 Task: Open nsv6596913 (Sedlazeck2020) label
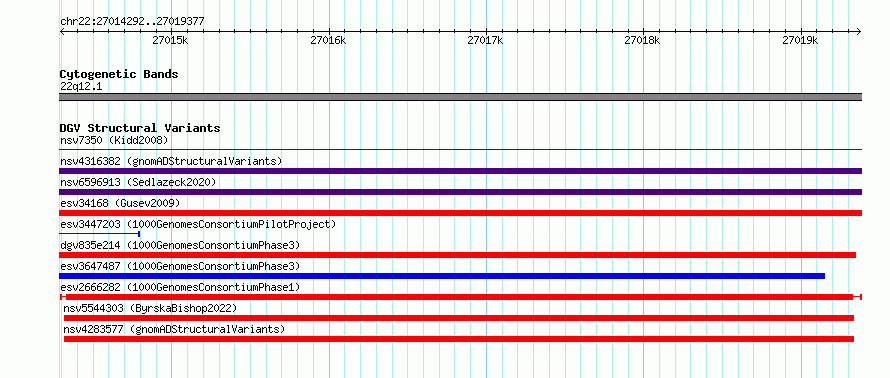pyautogui.click(x=138, y=182)
